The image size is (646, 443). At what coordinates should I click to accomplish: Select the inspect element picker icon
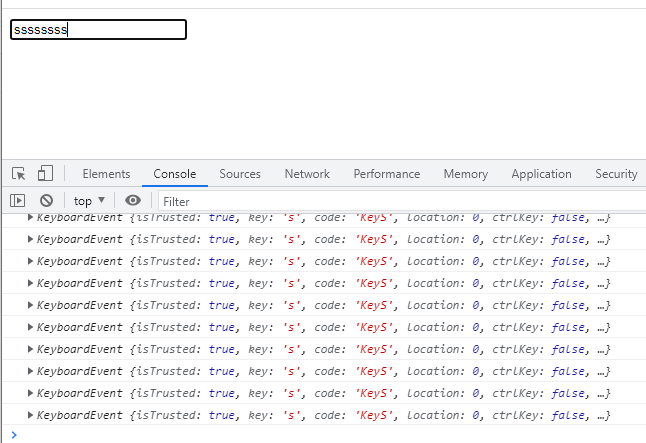19,173
